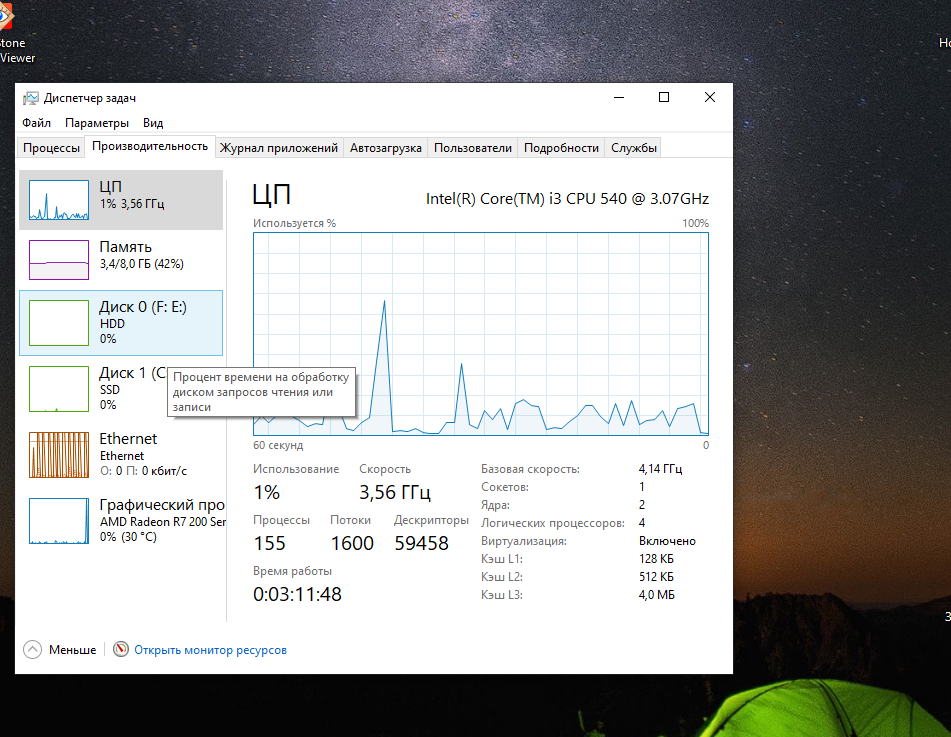Click the Память 3,4/8,0 ГБ (42%) text
951x737 pixels.
142,264
